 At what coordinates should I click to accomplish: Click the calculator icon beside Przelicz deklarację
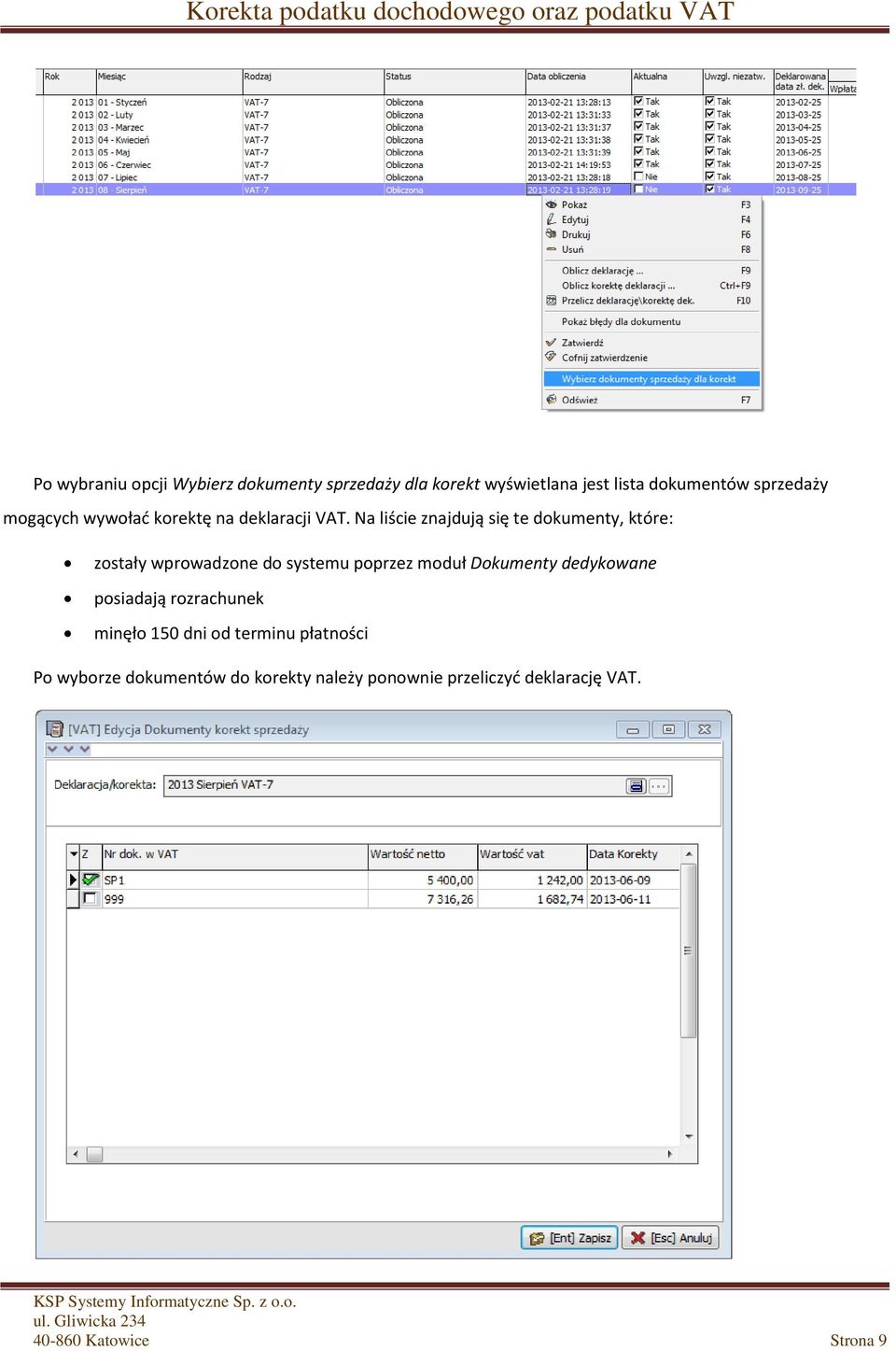pyautogui.click(x=551, y=301)
